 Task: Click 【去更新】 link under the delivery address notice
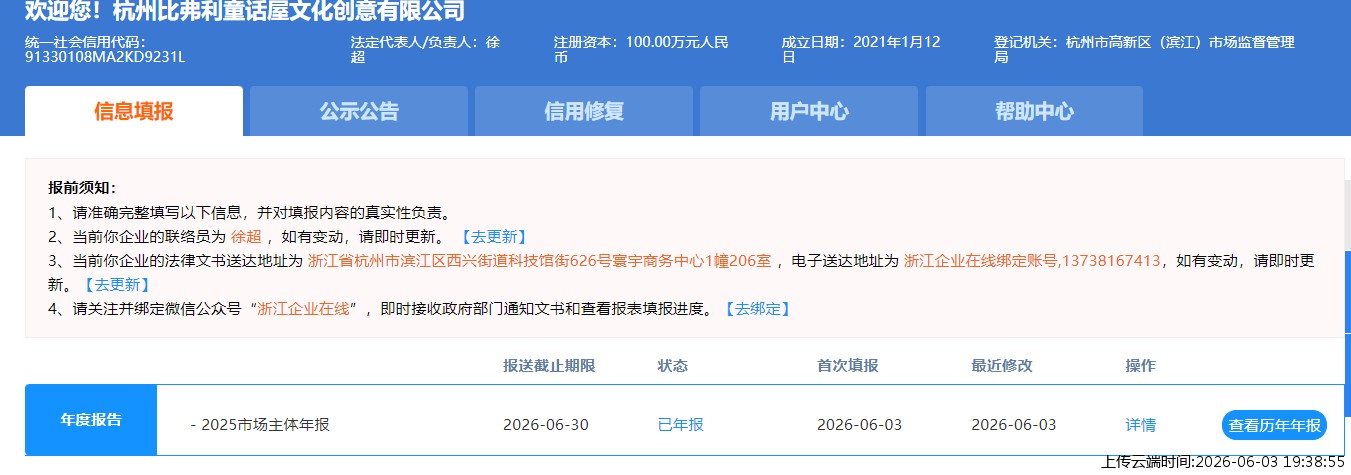click(x=117, y=285)
